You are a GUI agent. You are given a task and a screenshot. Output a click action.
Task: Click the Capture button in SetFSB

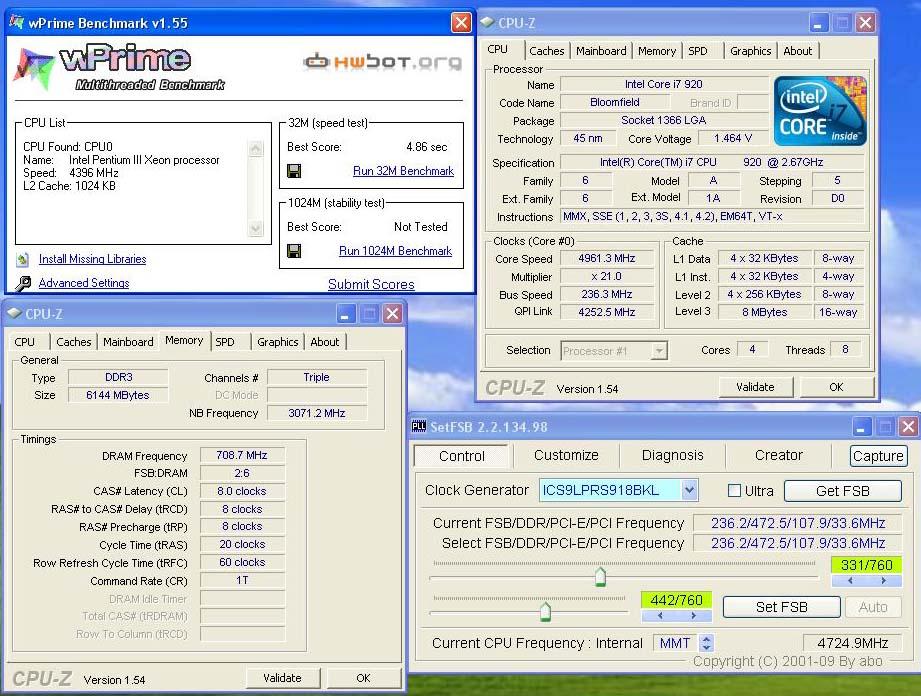pos(878,456)
